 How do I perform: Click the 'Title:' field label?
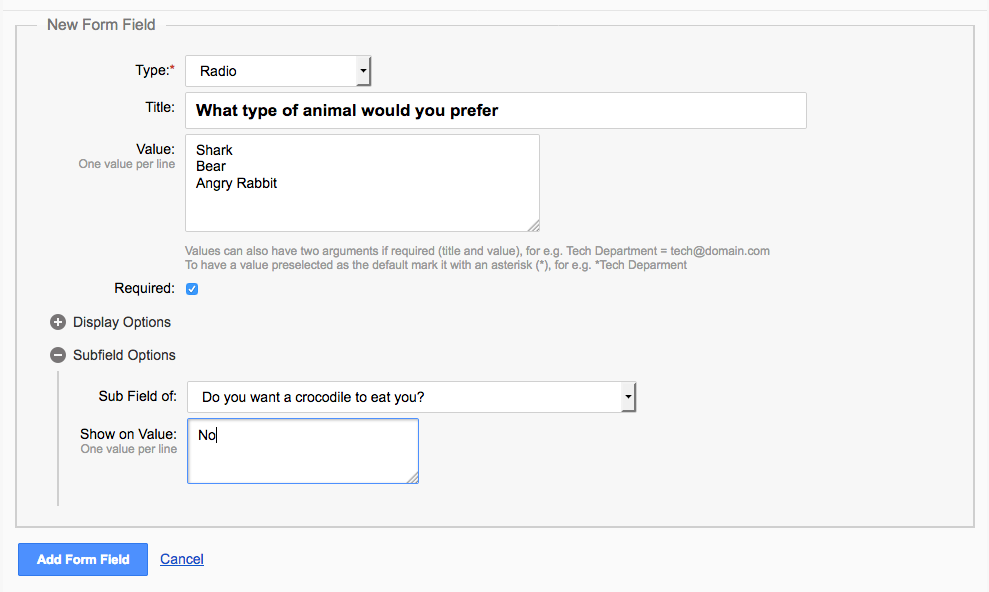[159, 107]
